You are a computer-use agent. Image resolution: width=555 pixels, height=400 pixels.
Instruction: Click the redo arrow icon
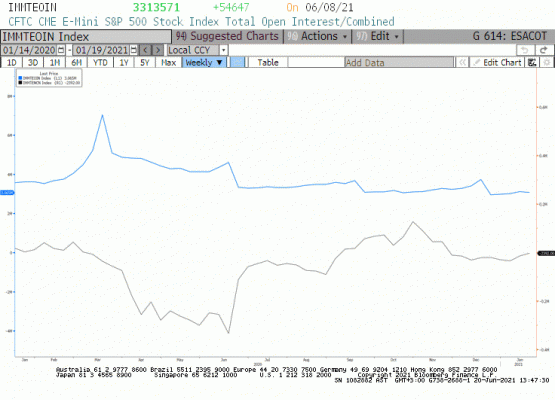[x=543, y=50]
